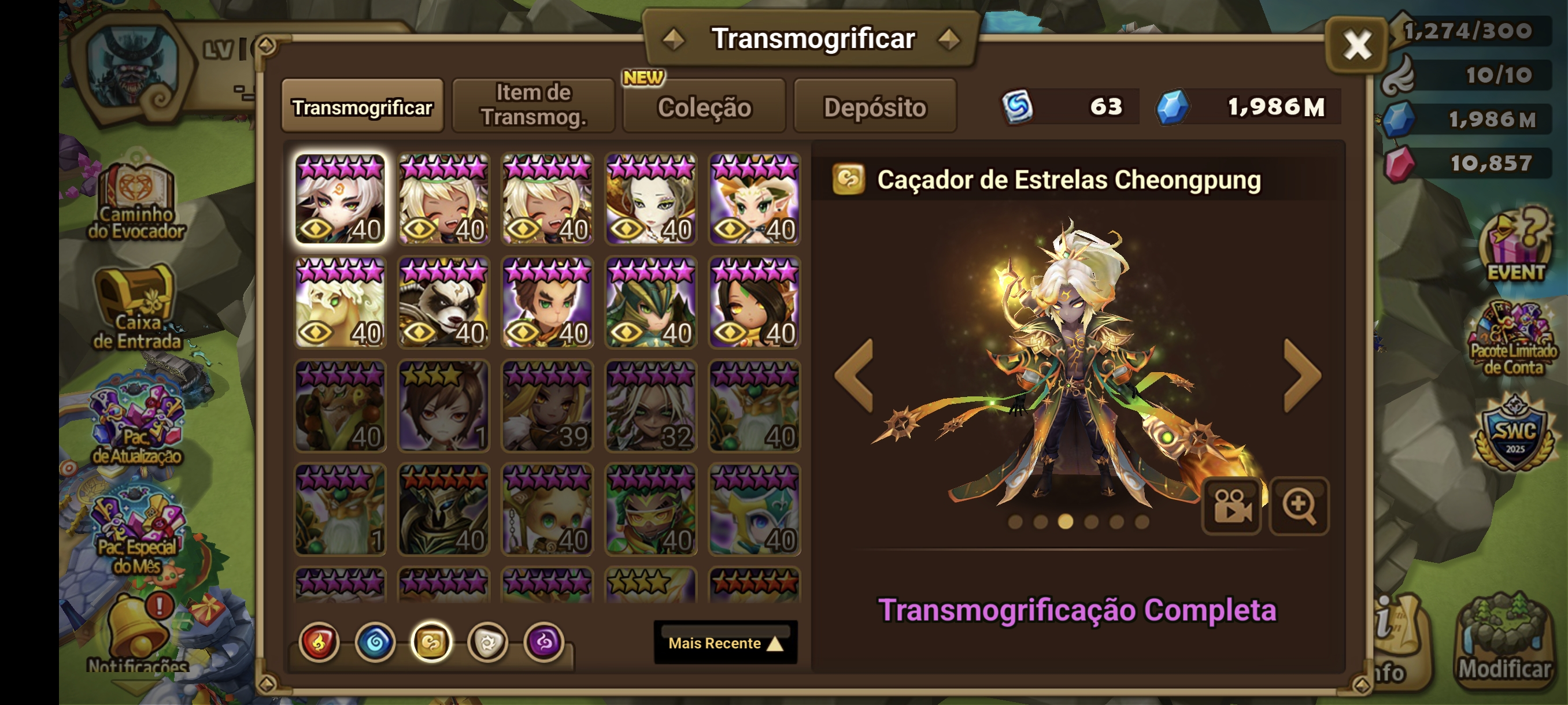Open Item de Transmog. tab
1568x705 pixels.
click(x=533, y=105)
